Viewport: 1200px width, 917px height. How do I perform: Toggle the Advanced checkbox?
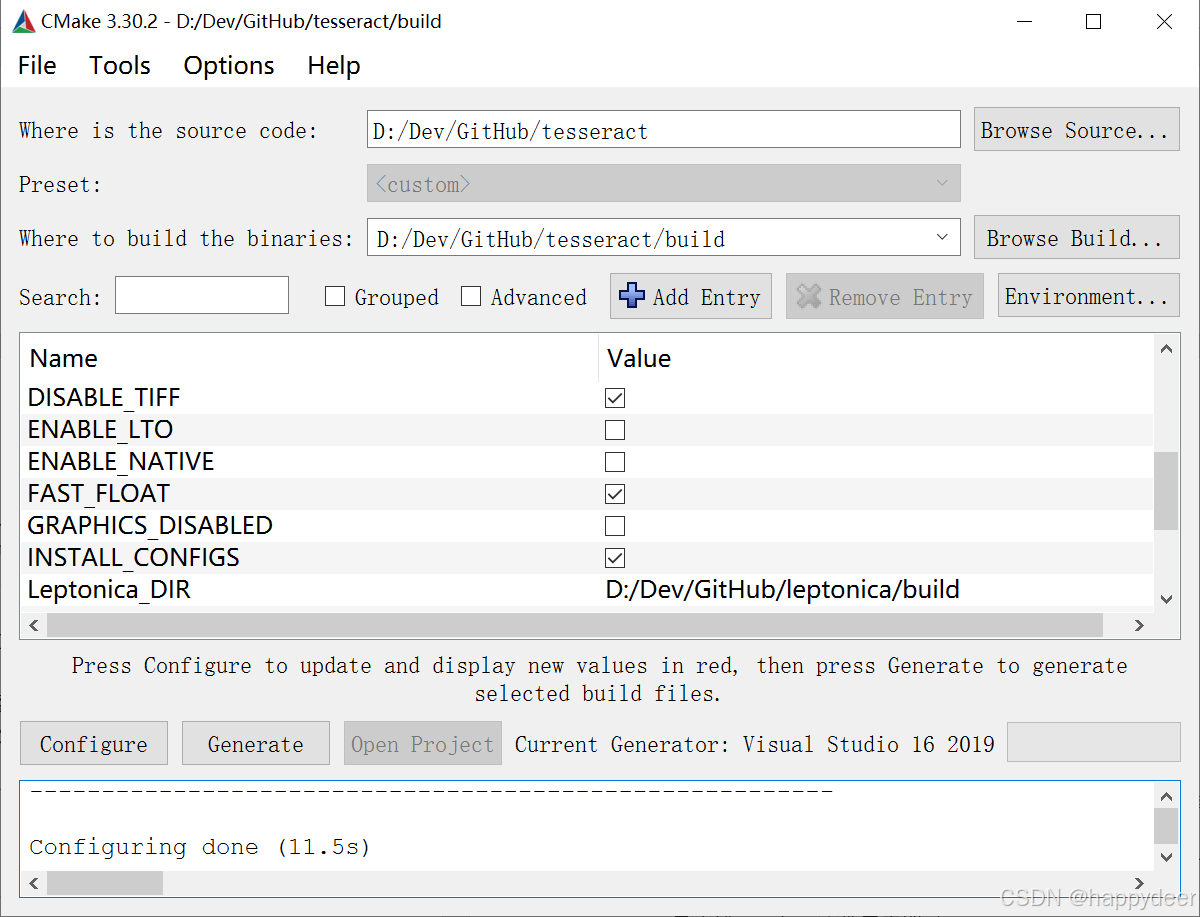(x=471, y=296)
